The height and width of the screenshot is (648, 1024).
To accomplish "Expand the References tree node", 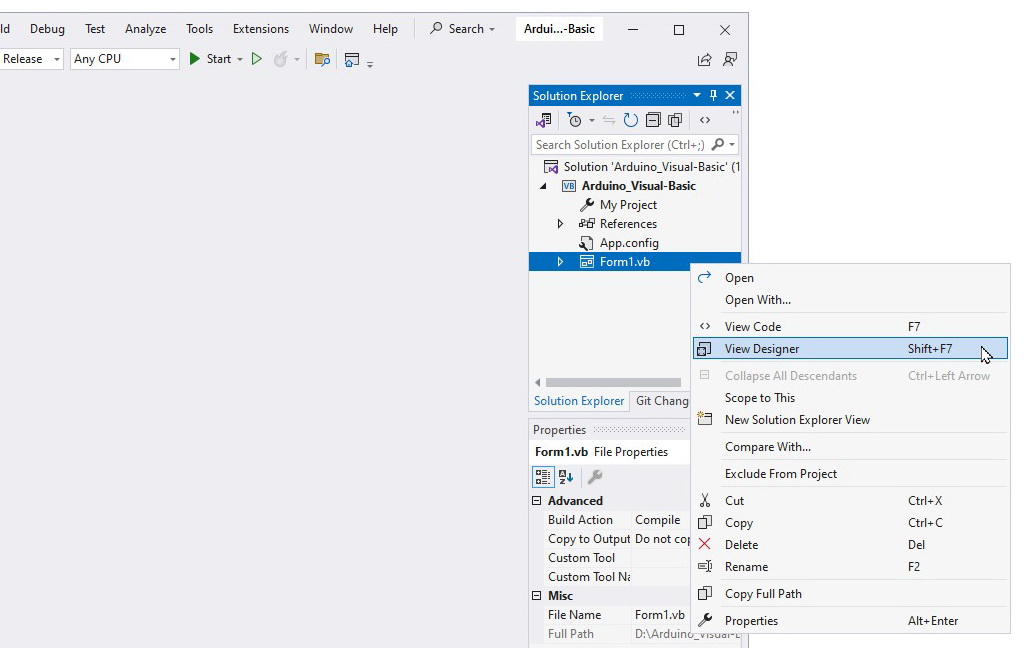I will click(560, 223).
